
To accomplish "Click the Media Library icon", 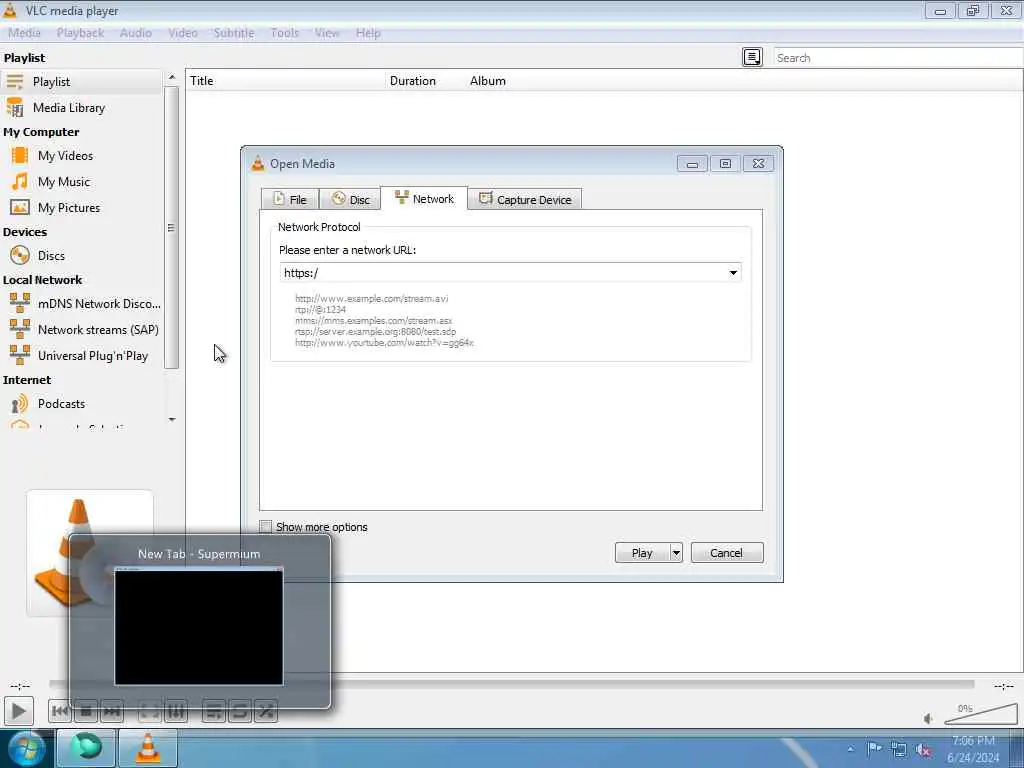I will point(14,108).
